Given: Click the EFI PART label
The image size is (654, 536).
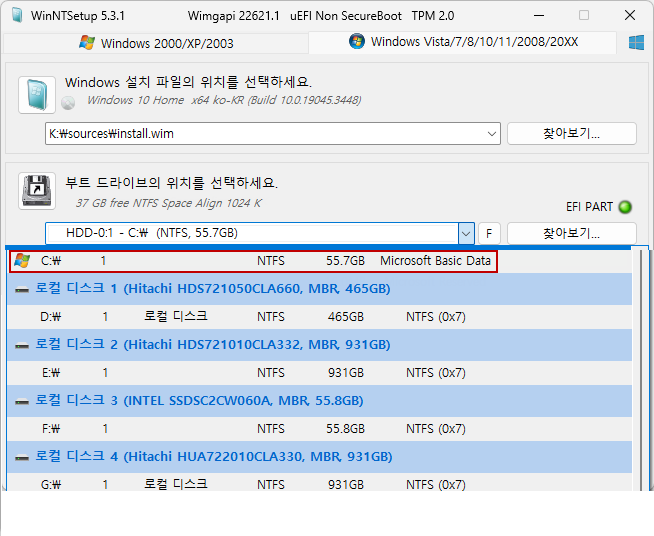Looking at the screenshot, I should coord(589,207).
